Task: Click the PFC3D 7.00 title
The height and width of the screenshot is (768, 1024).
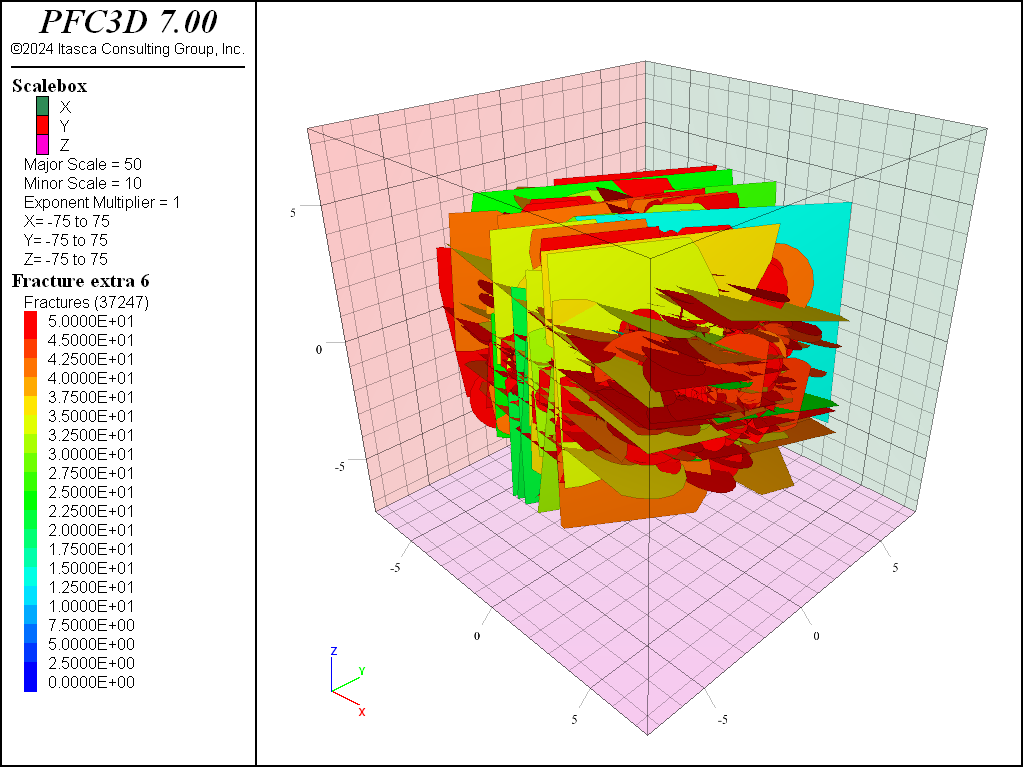Action: 127,22
